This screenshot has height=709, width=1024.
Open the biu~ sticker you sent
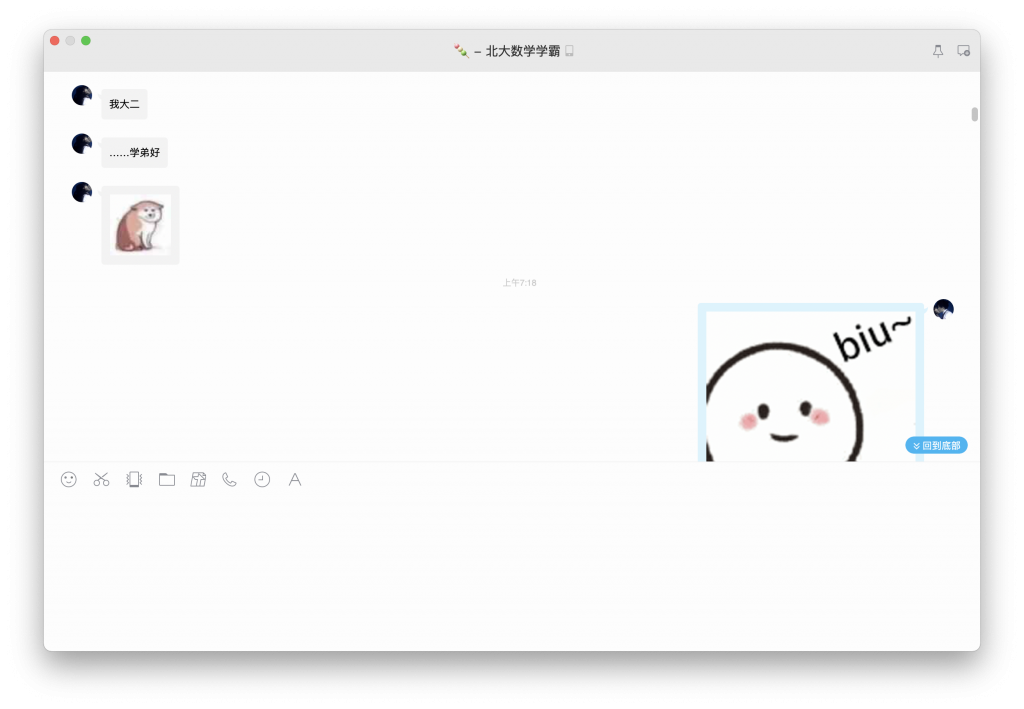tap(810, 382)
